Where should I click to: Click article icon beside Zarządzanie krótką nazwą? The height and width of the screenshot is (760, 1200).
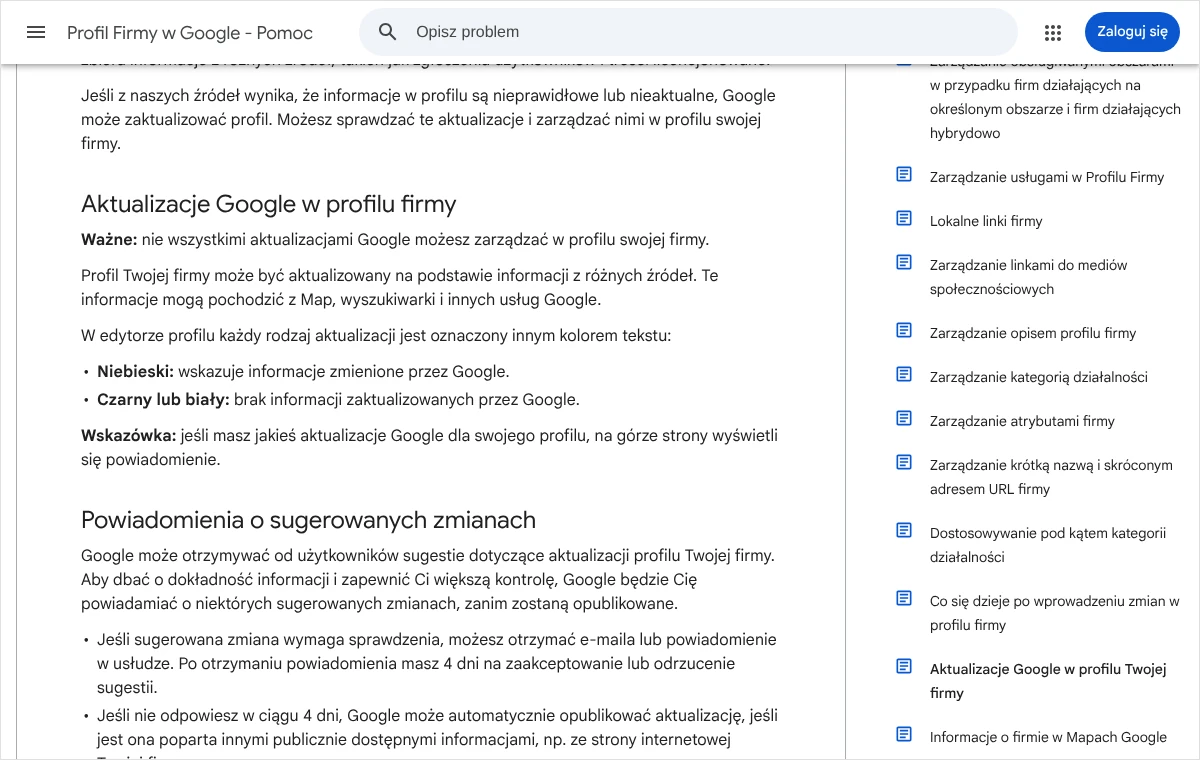point(904,462)
